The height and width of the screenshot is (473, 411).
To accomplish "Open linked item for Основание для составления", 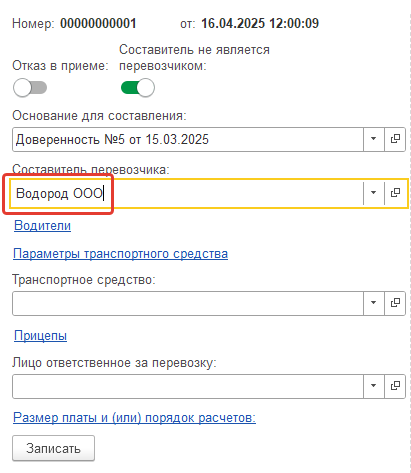I will click(395, 139).
